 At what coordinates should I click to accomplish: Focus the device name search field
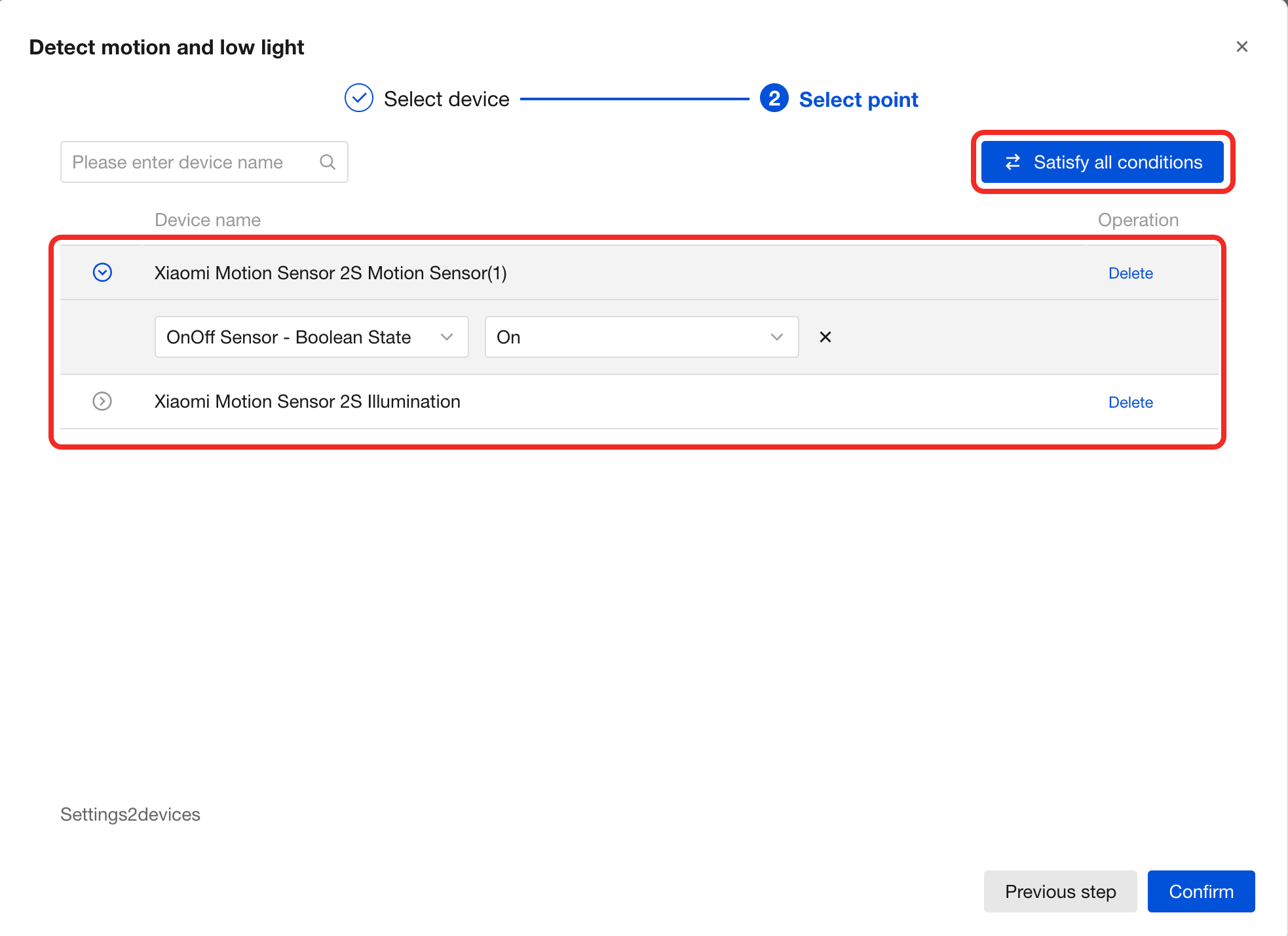(x=190, y=162)
